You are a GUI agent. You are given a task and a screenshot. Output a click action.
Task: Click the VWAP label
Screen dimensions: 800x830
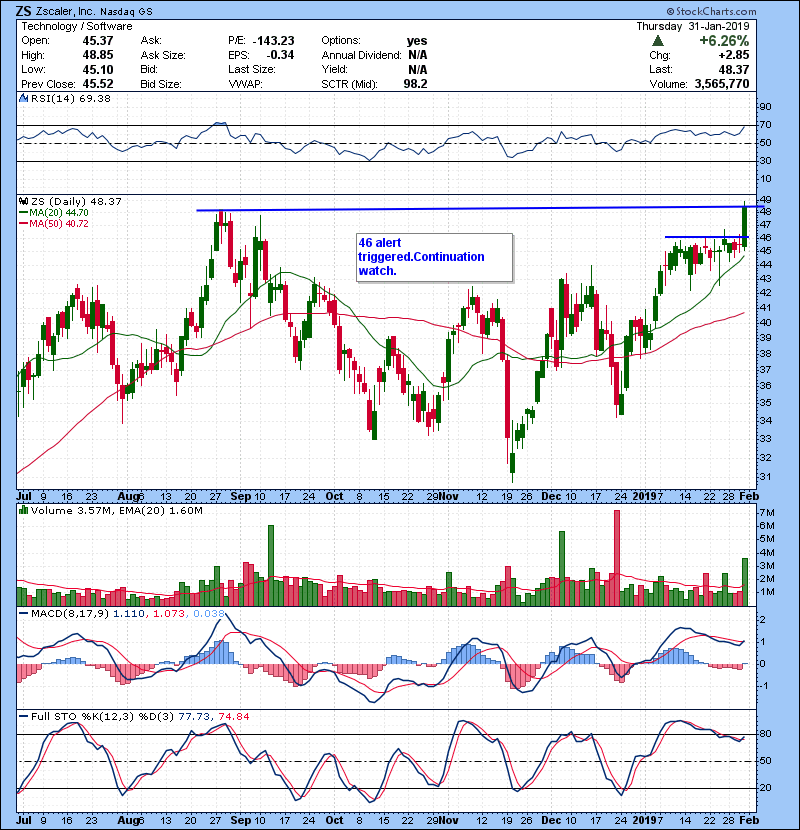click(246, 84)
